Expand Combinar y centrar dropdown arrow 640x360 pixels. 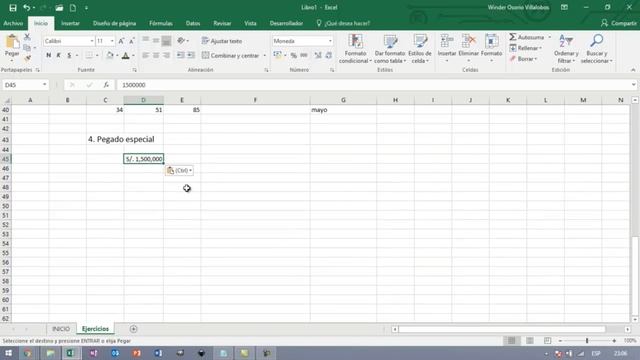[x=264, y=56]
